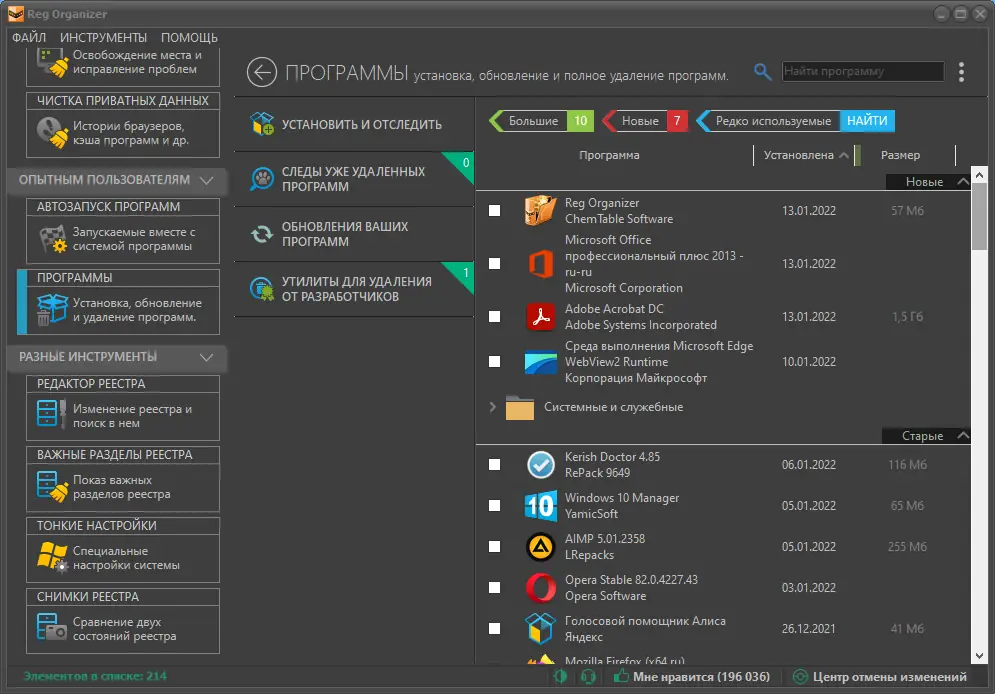Open the ПОМОЩЬ menu
Screen dimensions: 995x694
(189, 37)
